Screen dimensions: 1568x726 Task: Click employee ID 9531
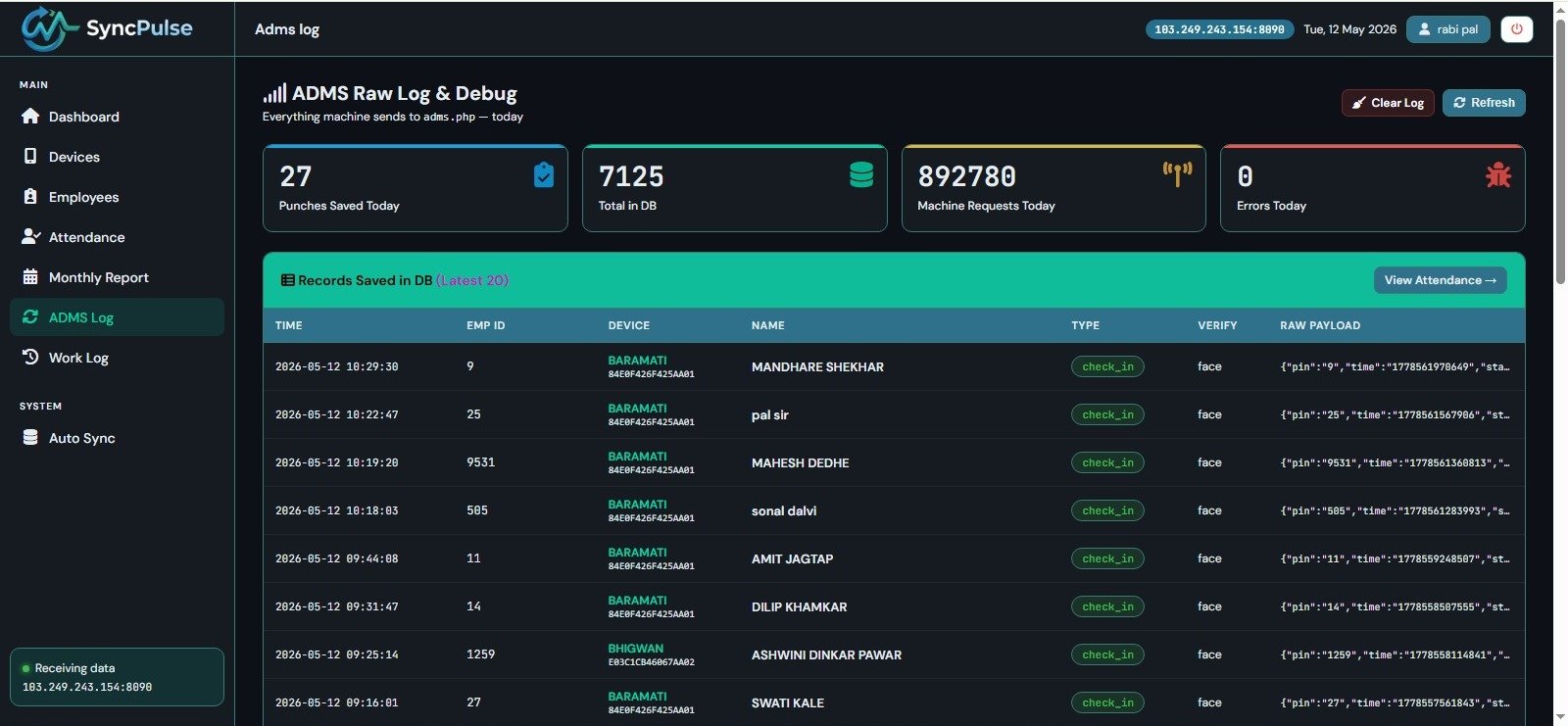click(480, 462)
